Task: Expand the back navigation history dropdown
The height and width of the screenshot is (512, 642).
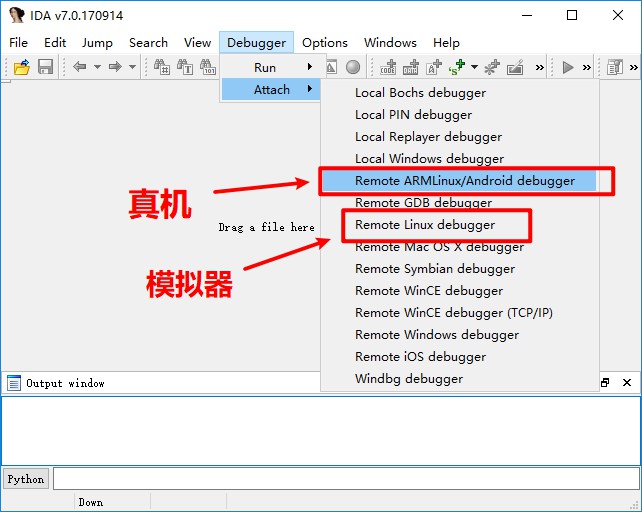Action: 97,67
